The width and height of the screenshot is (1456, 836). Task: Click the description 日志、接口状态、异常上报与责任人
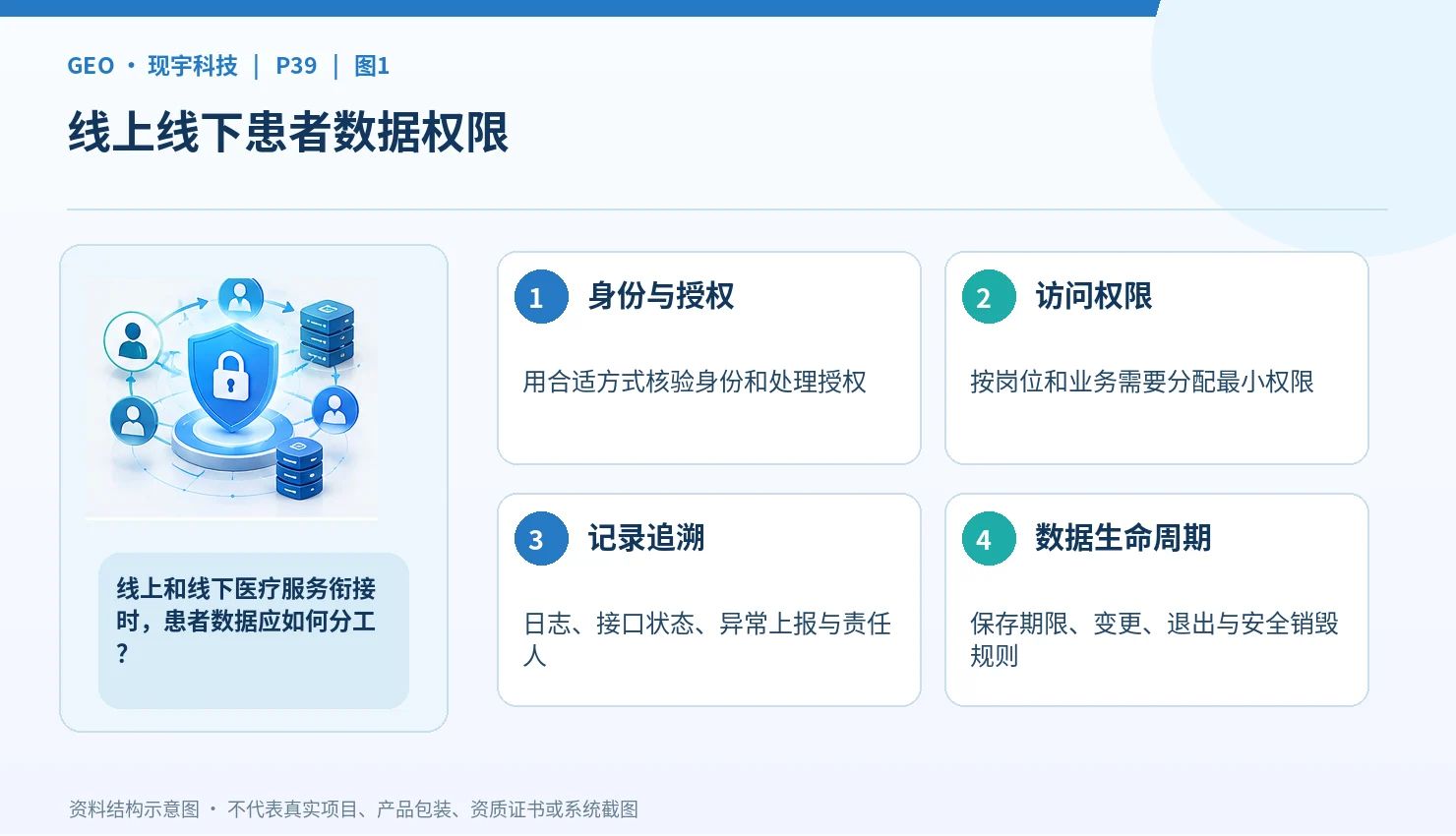707,639
